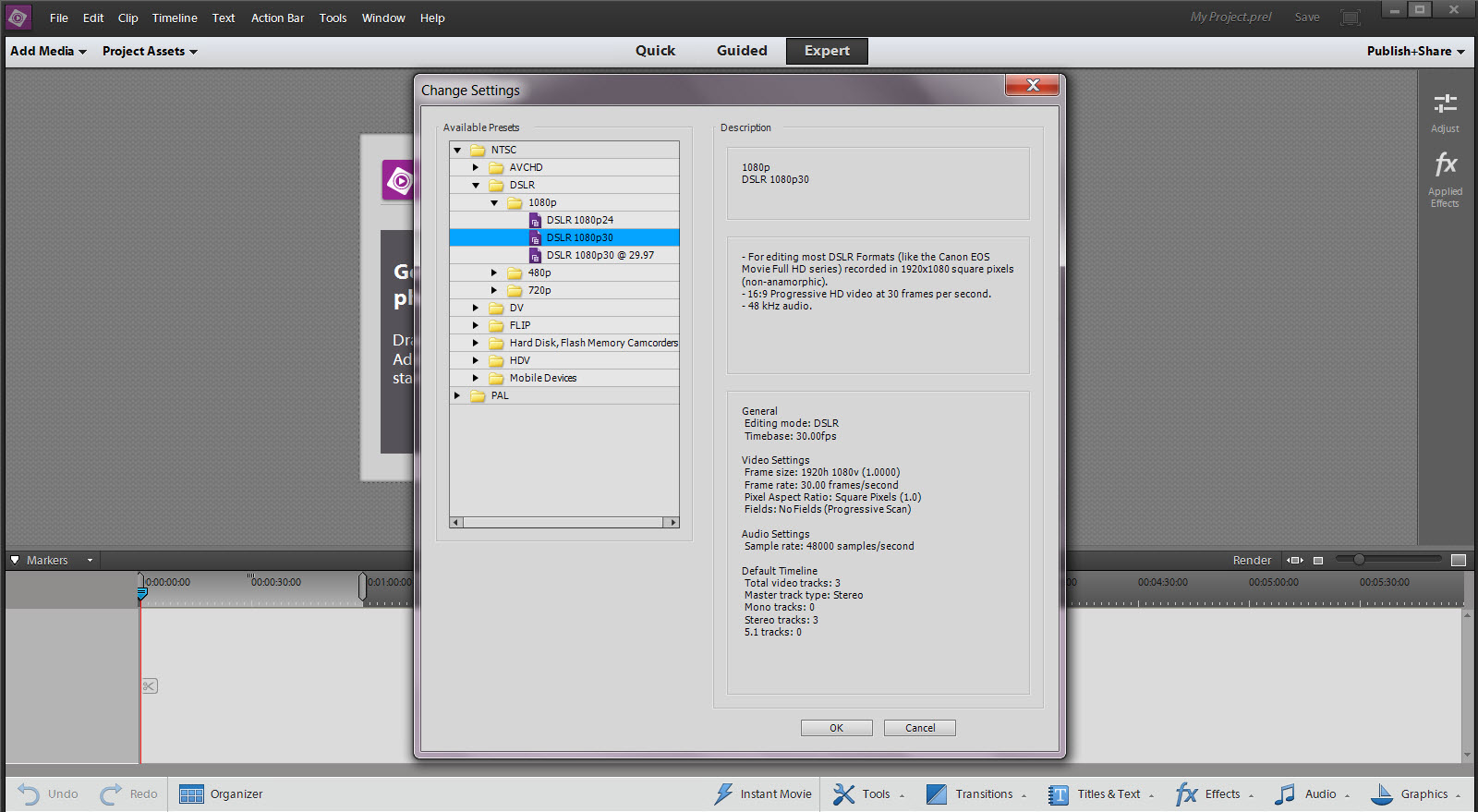Click the Undo arrow icon
This screenshot has height=812, width=1478.
[x=29, y=794]
